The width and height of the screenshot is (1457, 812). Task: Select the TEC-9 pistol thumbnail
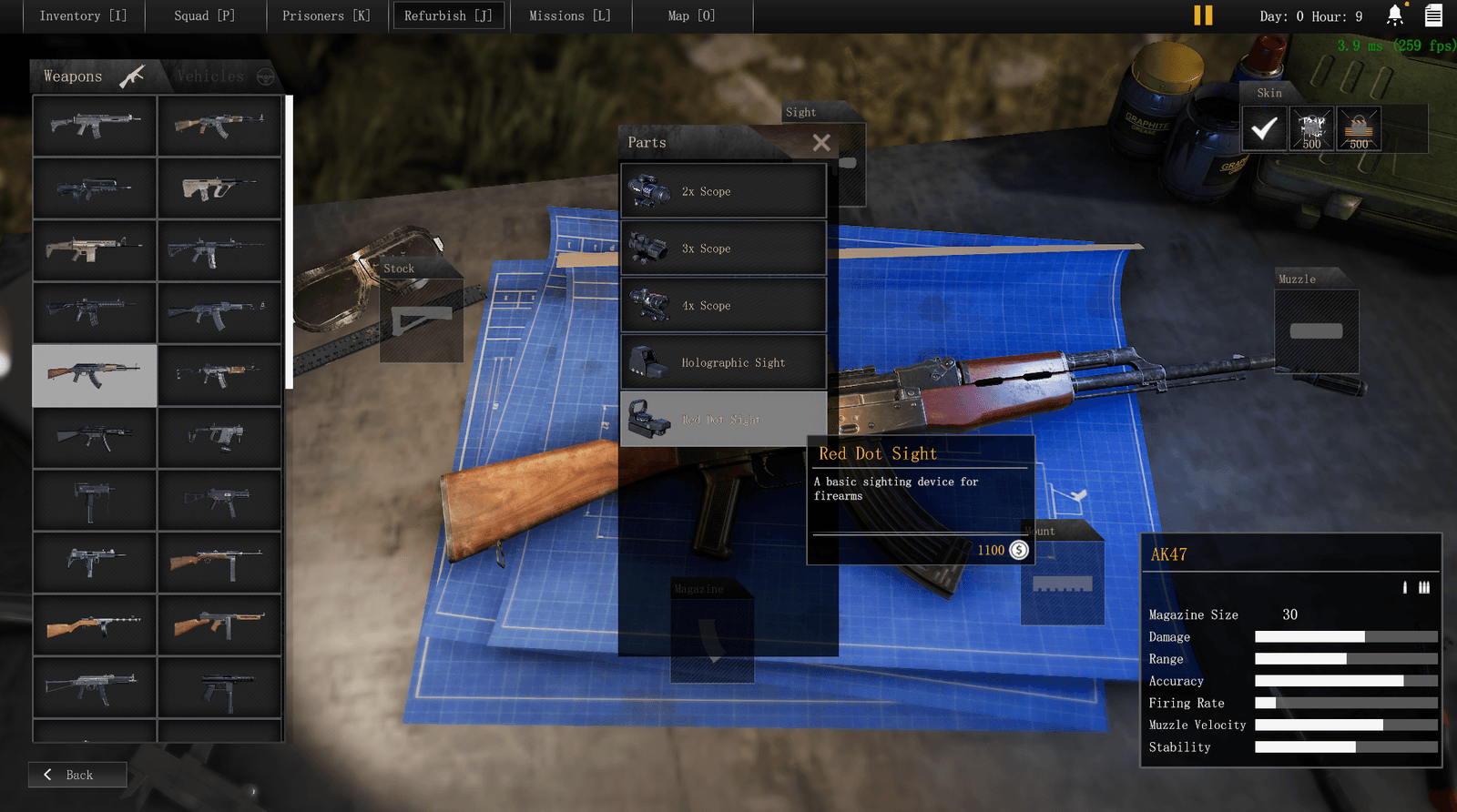[219, 687]
